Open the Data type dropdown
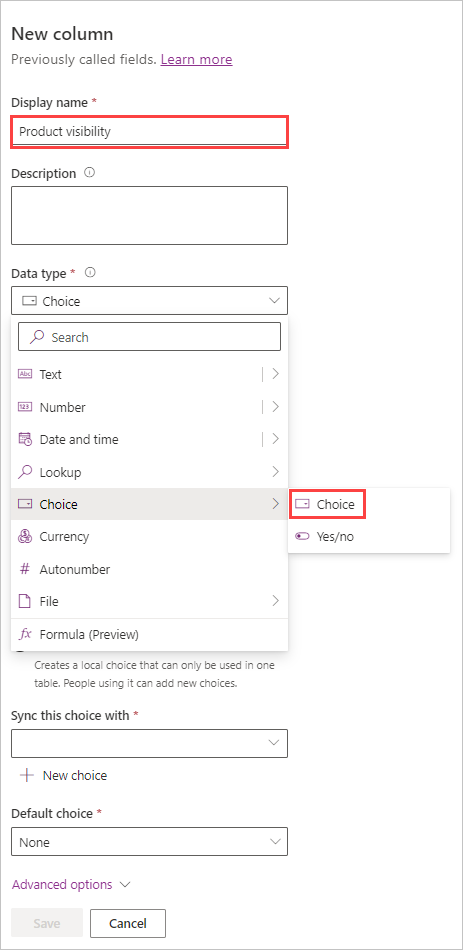This screenshot has width=463, height=950. pos(149,301)
